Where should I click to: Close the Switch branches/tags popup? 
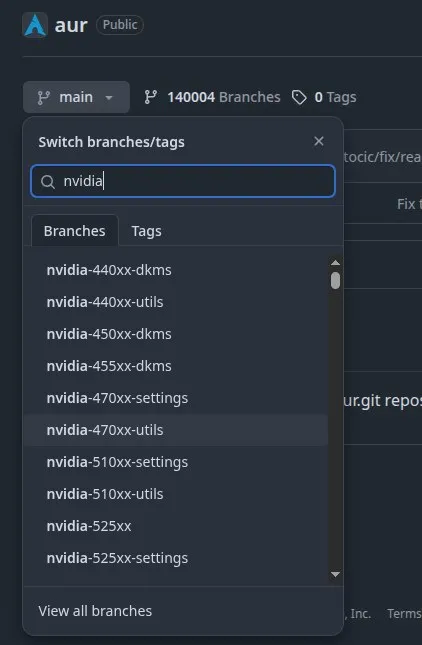point(319,141)
